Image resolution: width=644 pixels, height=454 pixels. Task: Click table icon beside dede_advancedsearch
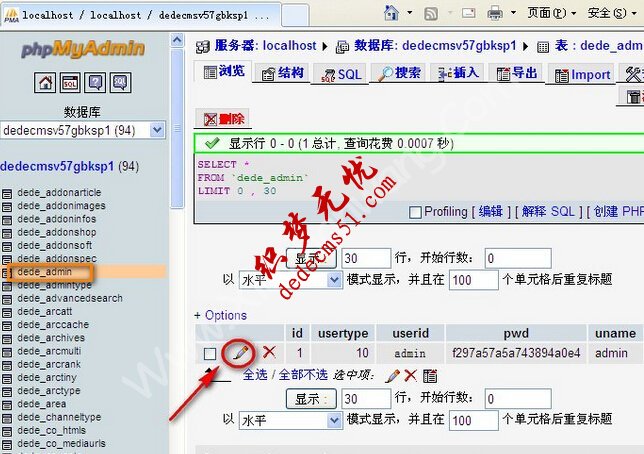pos(7,299)
